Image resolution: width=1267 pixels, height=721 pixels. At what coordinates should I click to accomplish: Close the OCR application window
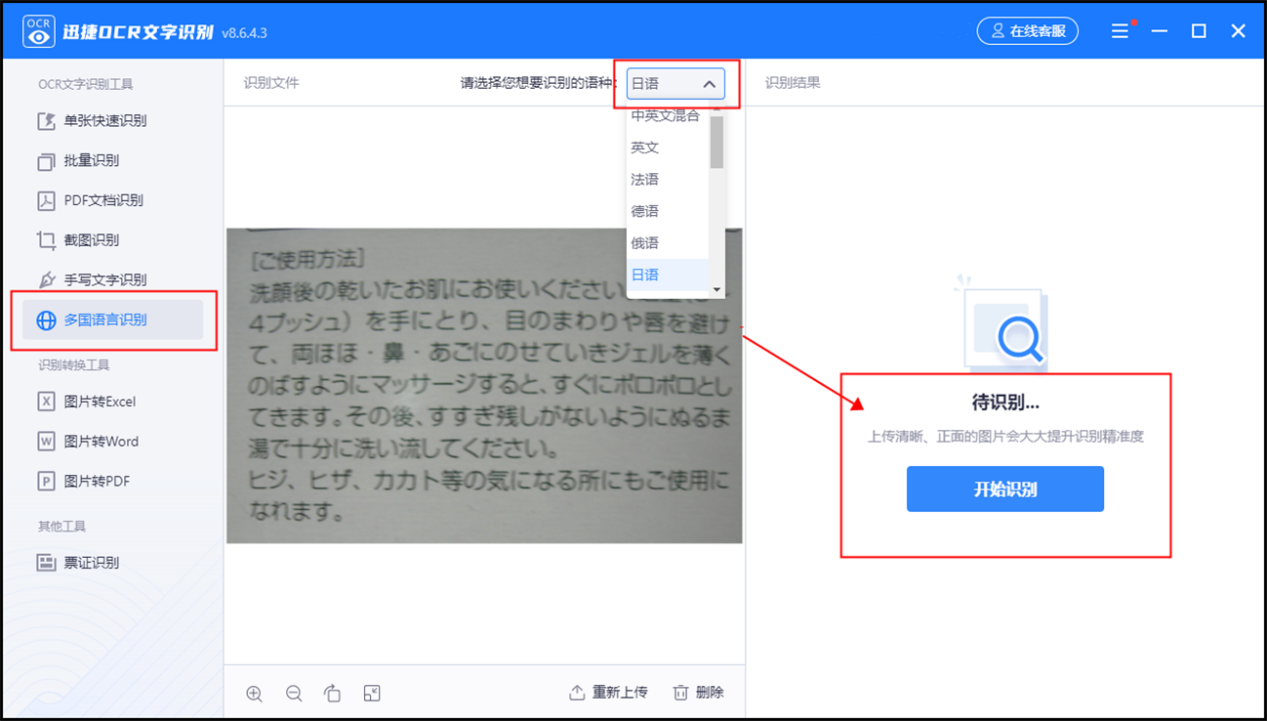[x=1238, y=32]
